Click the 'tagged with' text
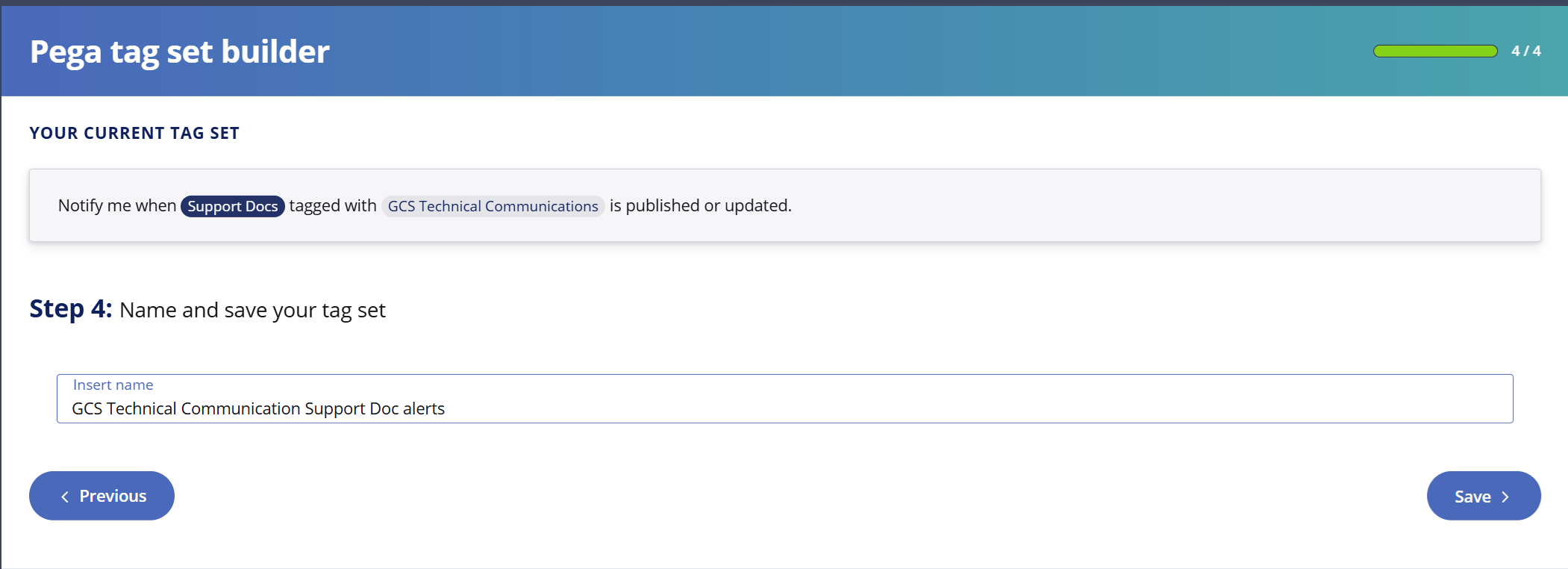1568x569 pixels. tap(333, 205)
